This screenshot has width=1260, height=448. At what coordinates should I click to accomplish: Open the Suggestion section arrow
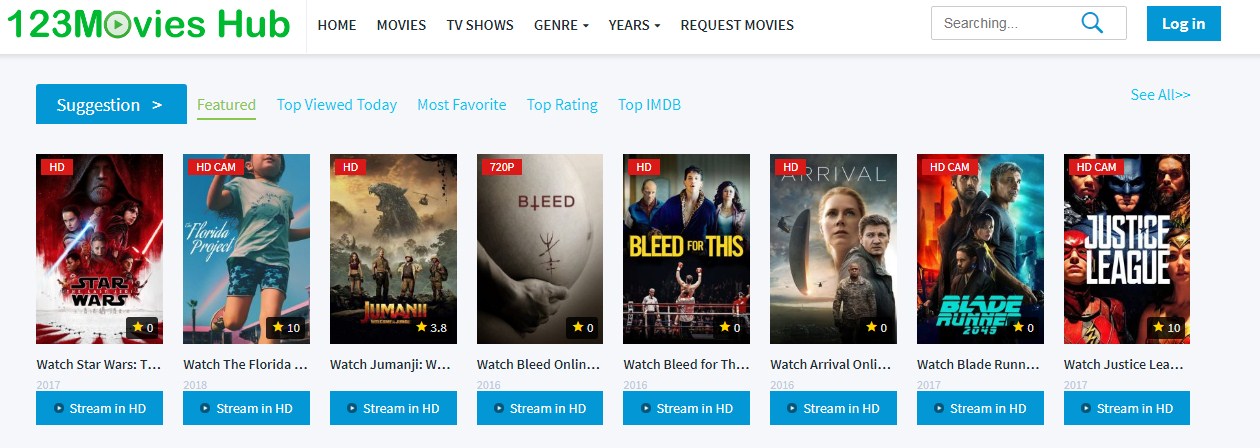(157, 104)
